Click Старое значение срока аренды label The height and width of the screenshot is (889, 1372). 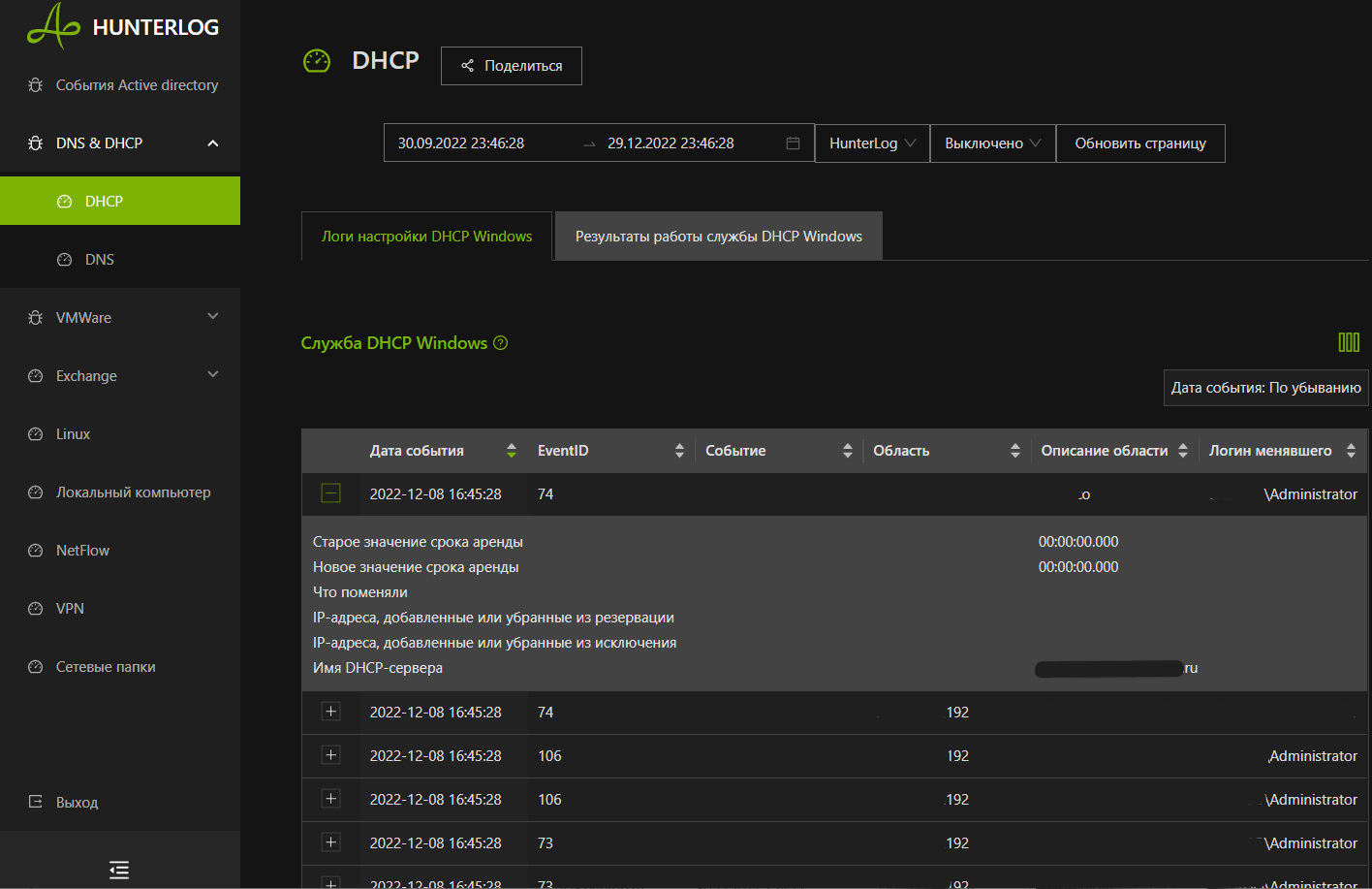418,542
